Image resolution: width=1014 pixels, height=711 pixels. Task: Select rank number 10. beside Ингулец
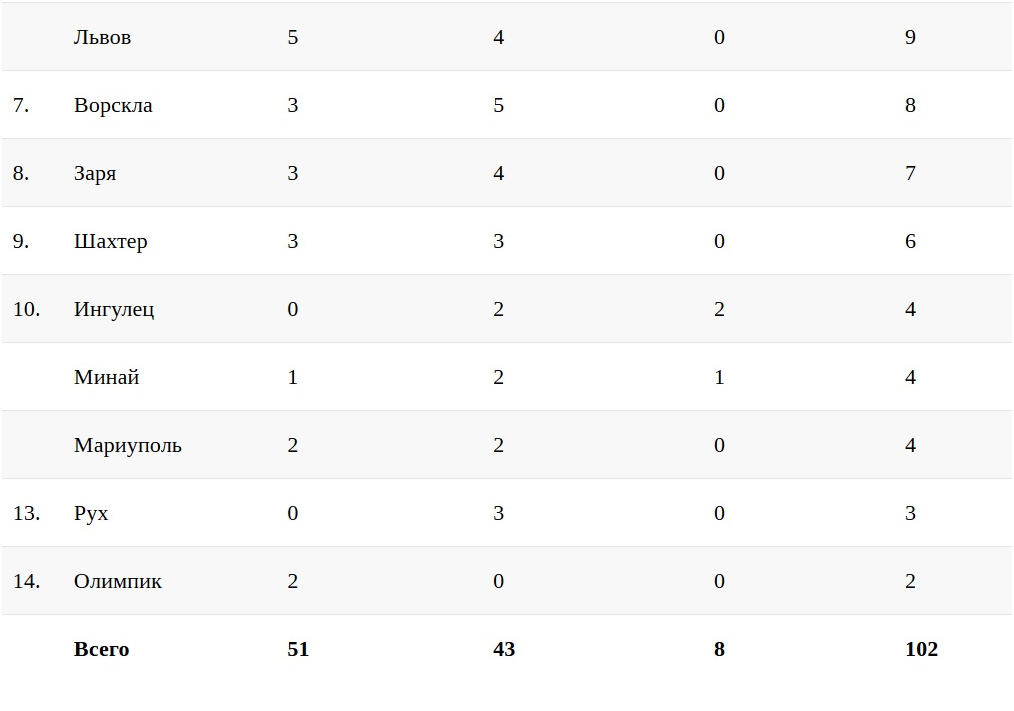(x=26, y=310)
